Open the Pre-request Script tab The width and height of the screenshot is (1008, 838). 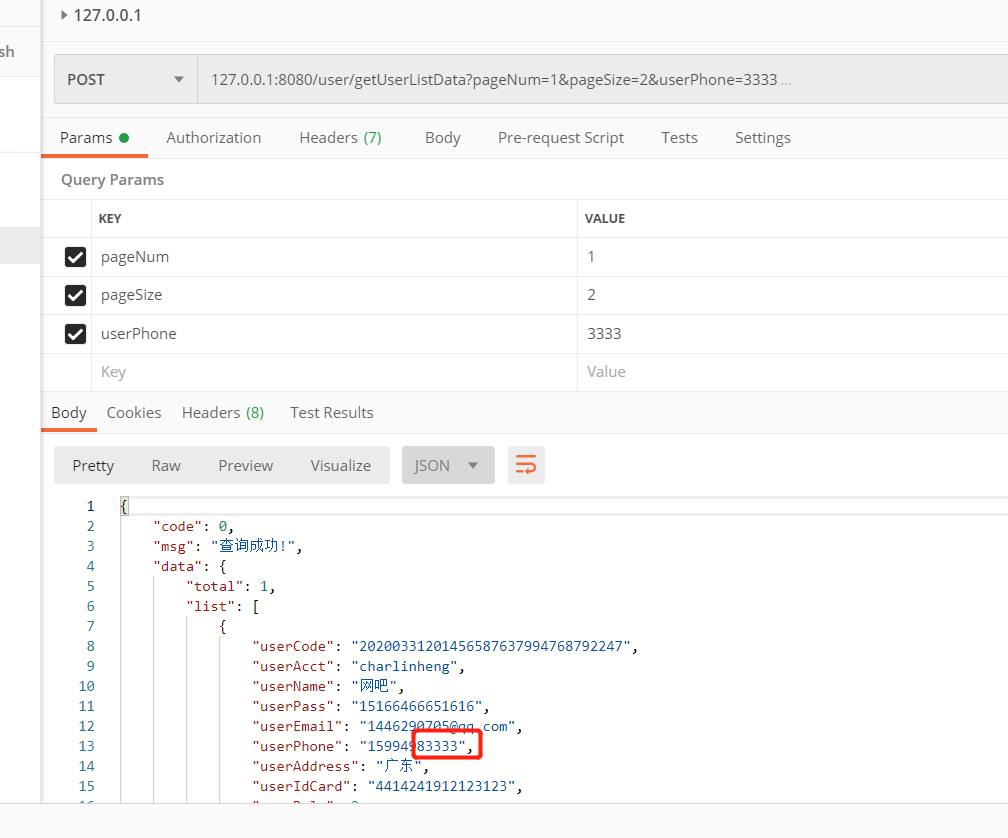(561, 138)
